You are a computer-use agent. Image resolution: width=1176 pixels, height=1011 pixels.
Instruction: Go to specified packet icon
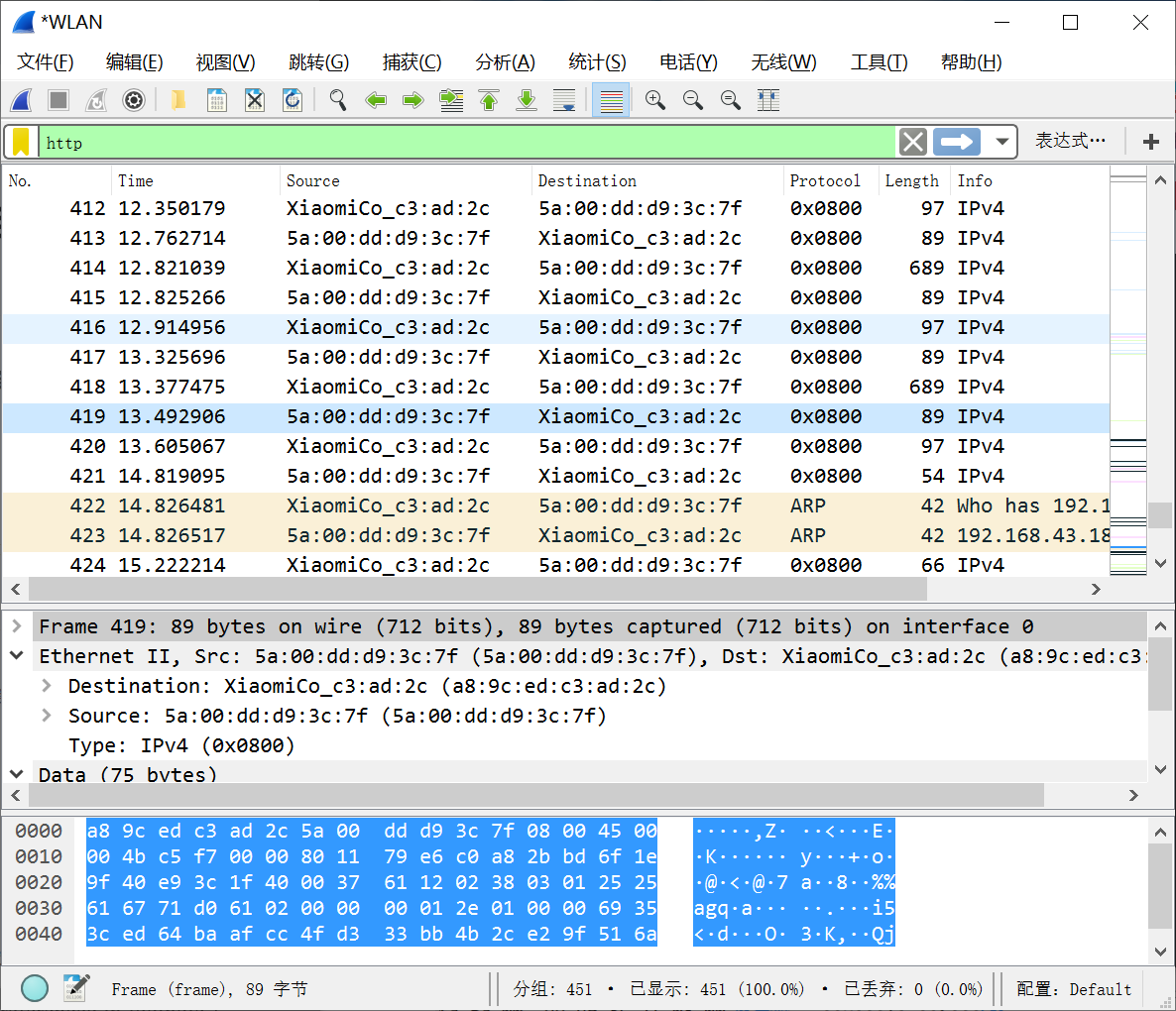[451, 100]
